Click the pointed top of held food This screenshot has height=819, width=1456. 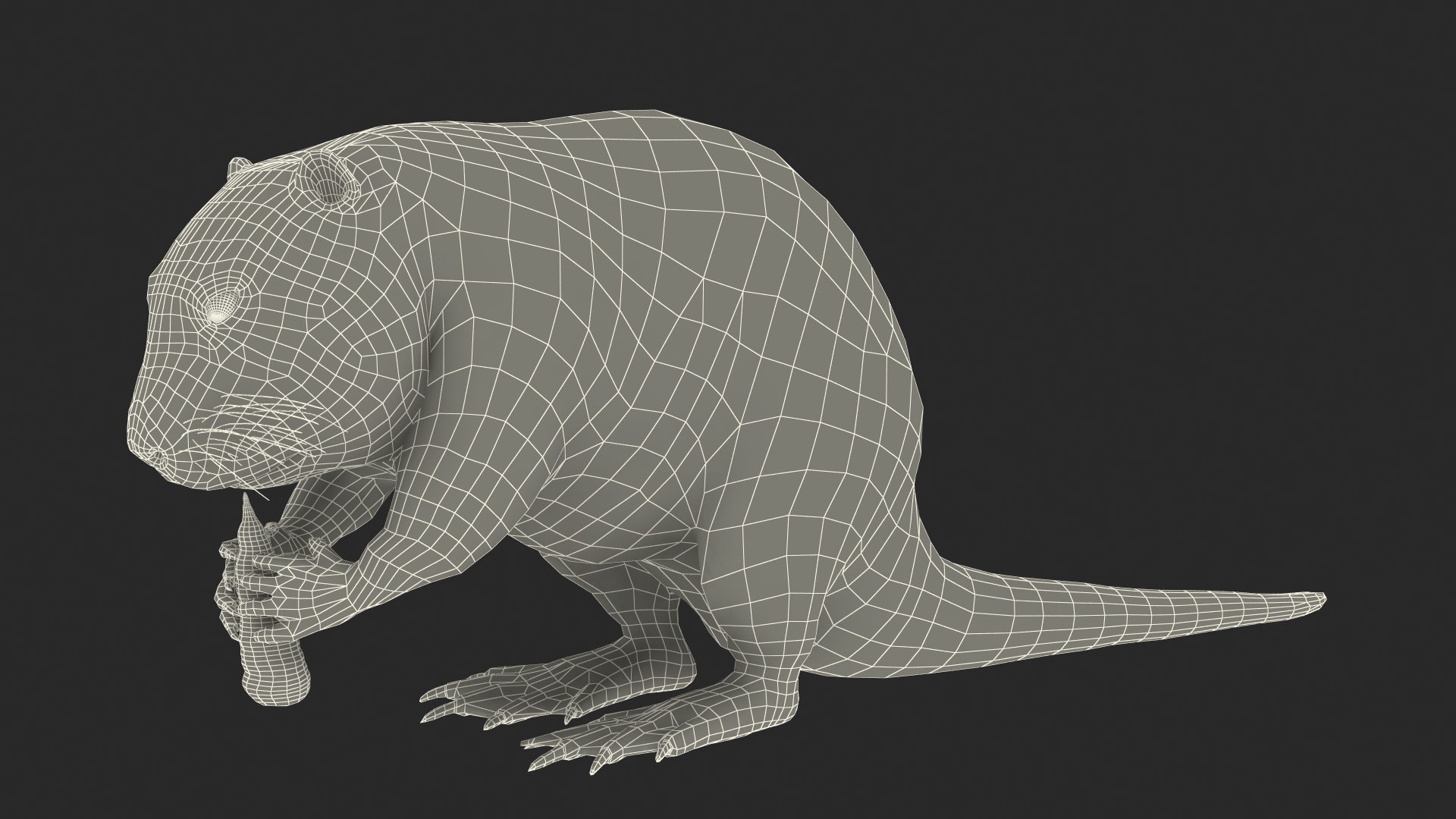(247, 502)
